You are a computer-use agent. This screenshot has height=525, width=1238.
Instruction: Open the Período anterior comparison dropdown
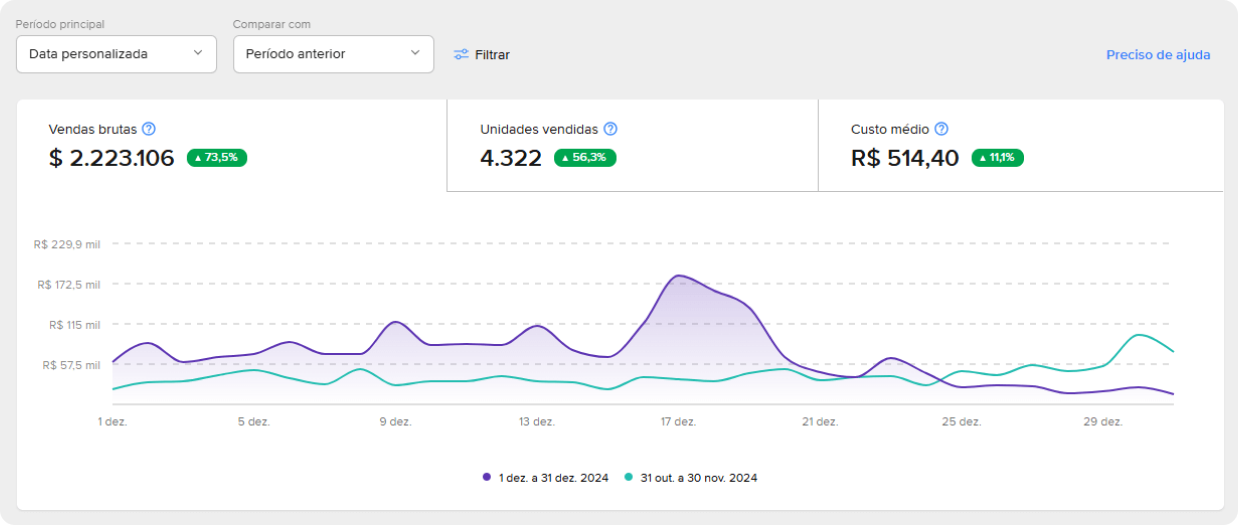tap(333, 54)
